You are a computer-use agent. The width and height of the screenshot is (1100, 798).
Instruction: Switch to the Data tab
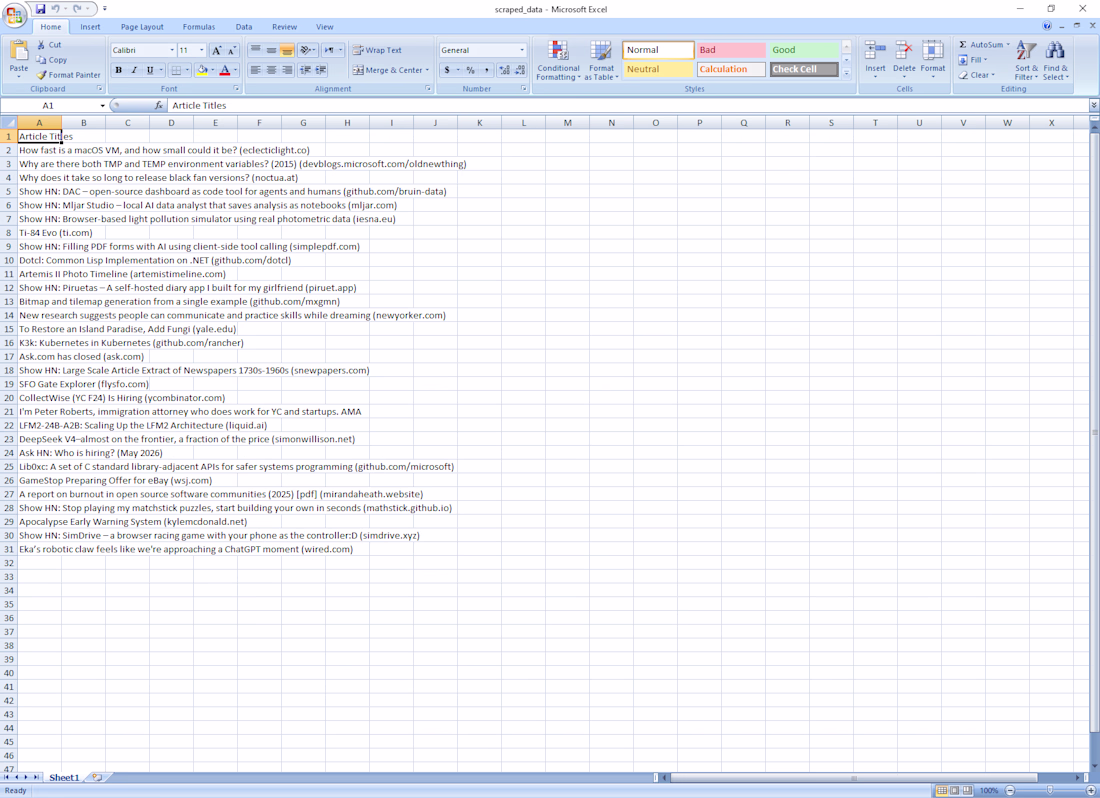243,27
